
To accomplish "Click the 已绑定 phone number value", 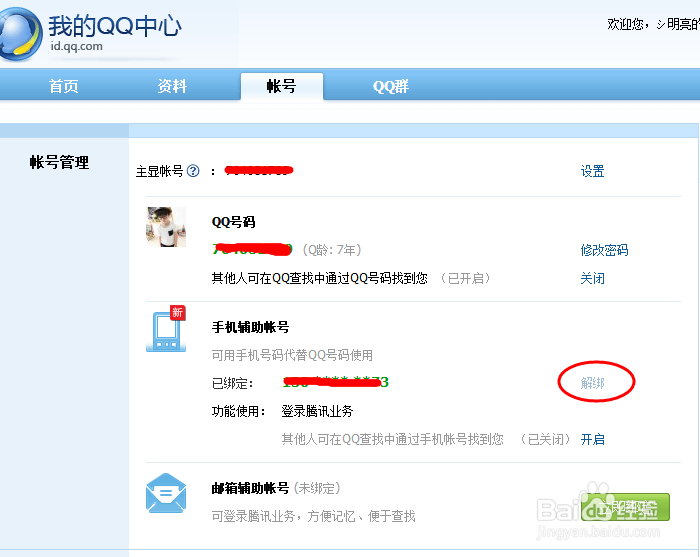I will click(x=336, y=382).
